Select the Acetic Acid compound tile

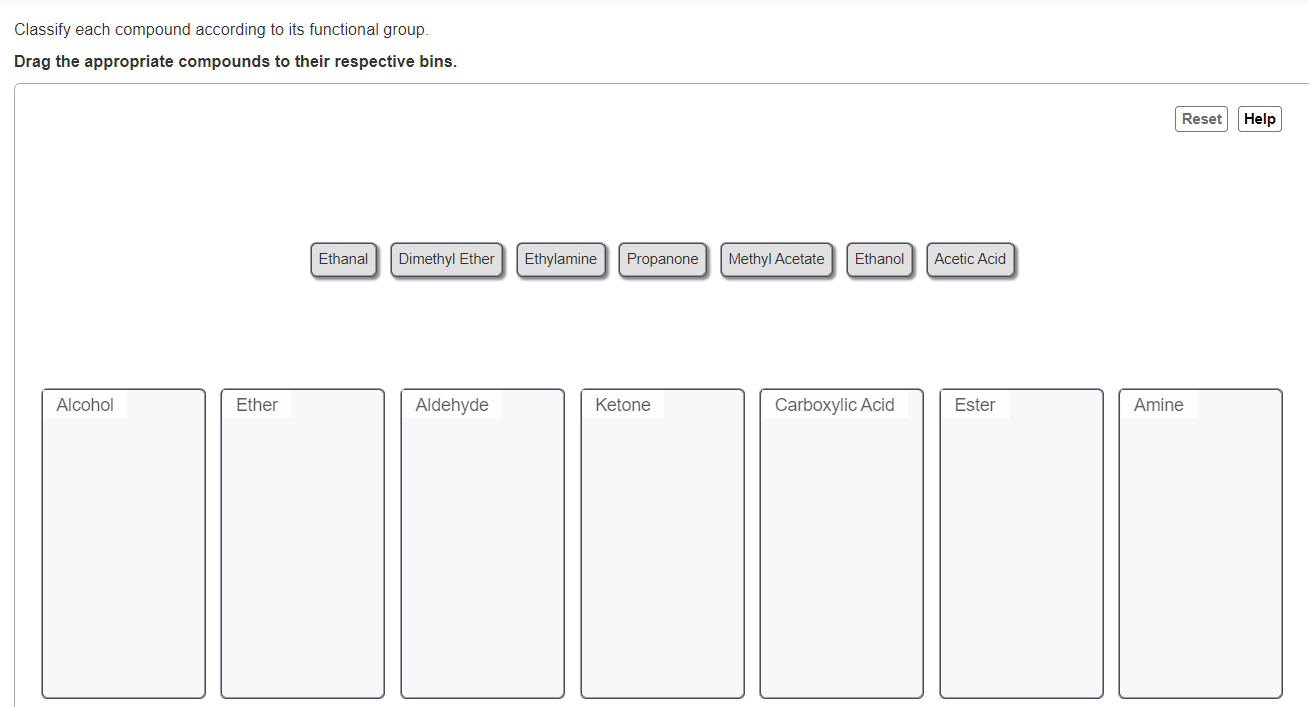pyautogui.click(x=970, y=259)
